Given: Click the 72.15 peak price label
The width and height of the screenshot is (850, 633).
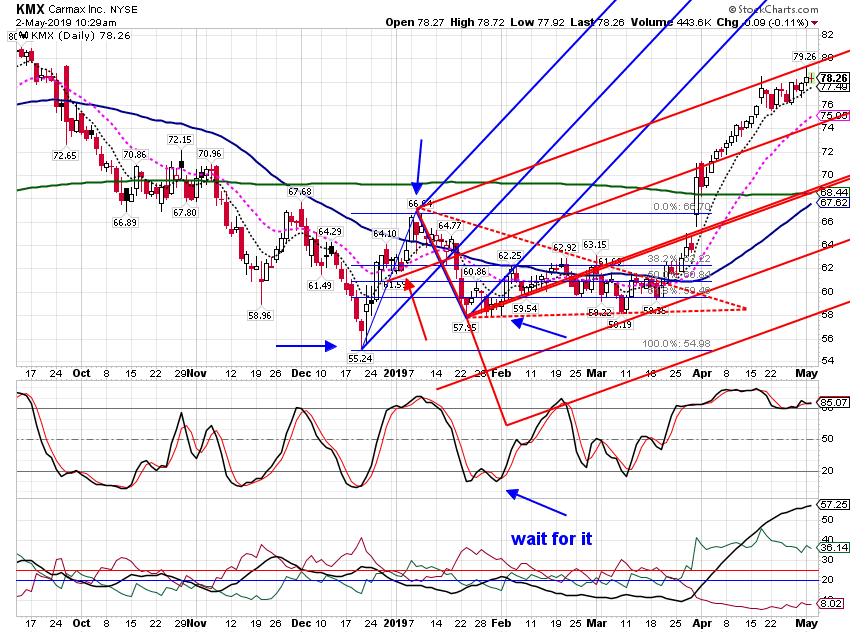Looking at the screenshot, I should (180, 140).
